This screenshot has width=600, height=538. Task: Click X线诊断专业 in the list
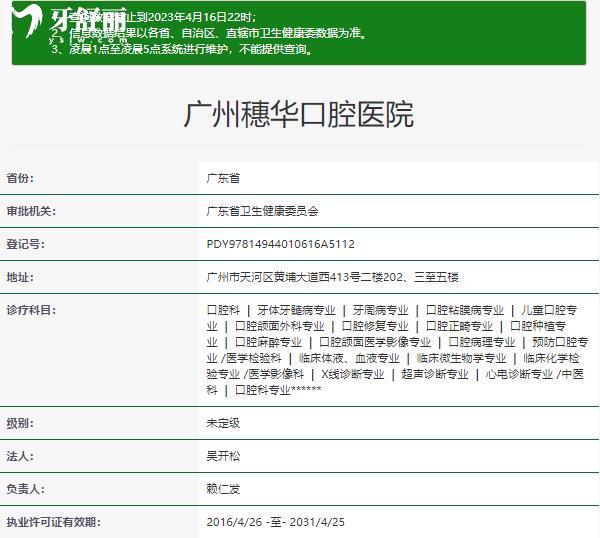(352, 374)
